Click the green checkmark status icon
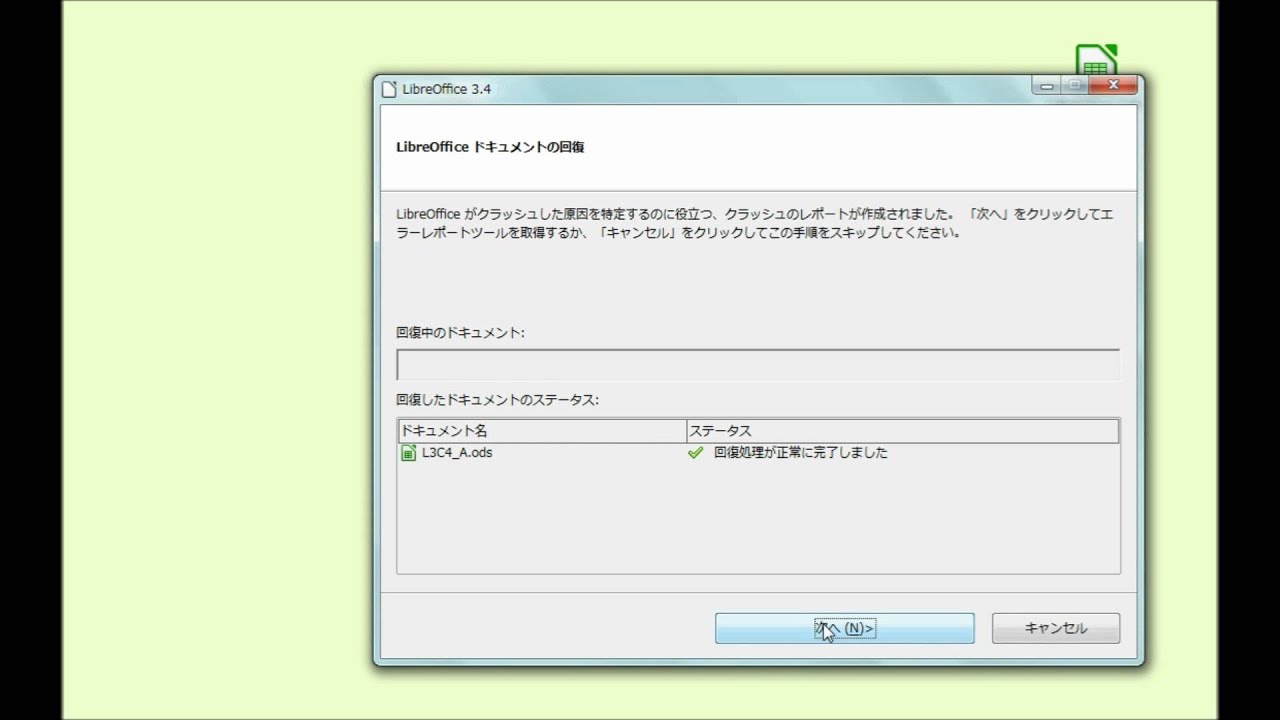 pos(696,453)
